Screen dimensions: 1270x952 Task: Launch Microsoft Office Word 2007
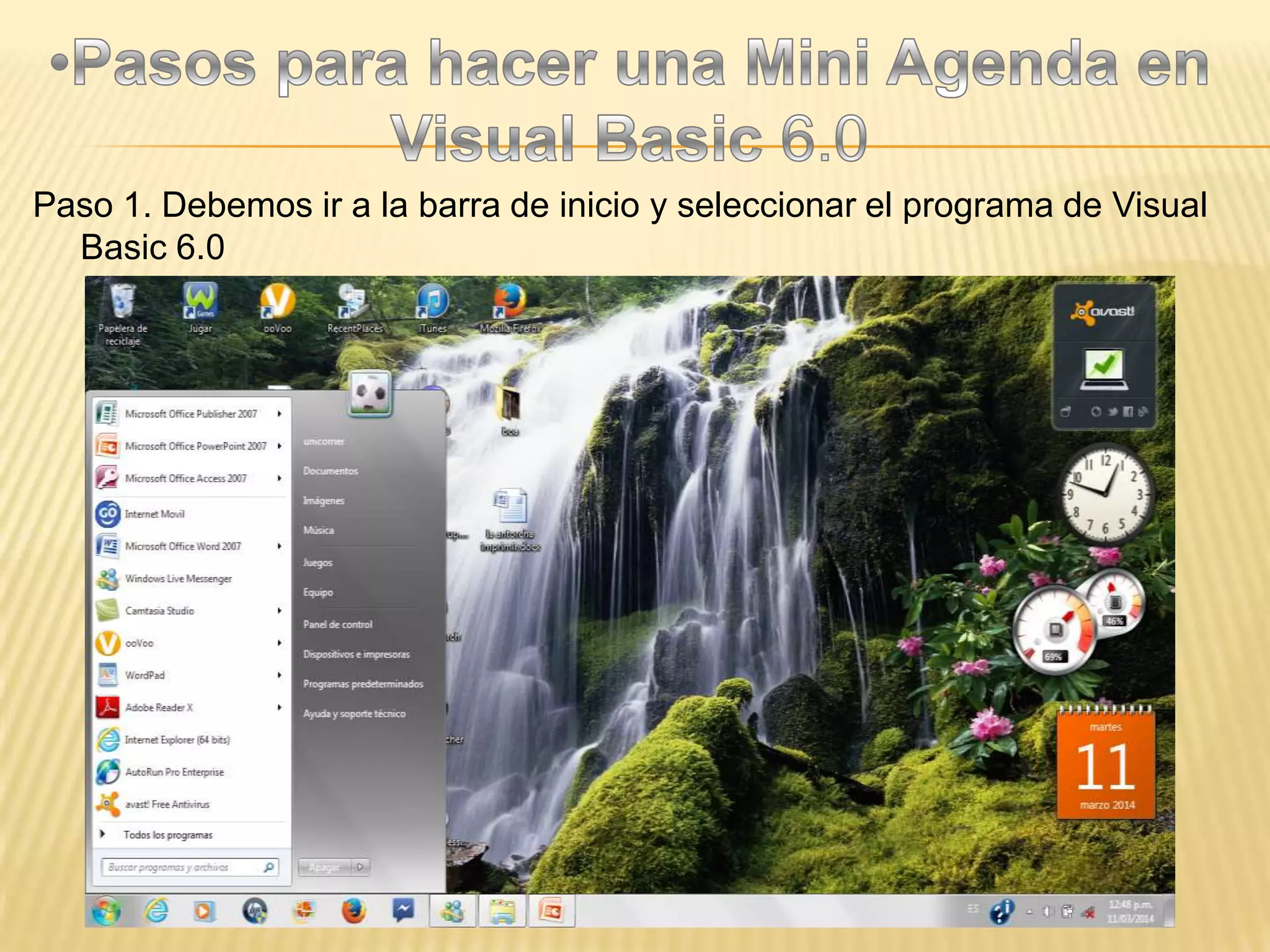tap(182, 546)
